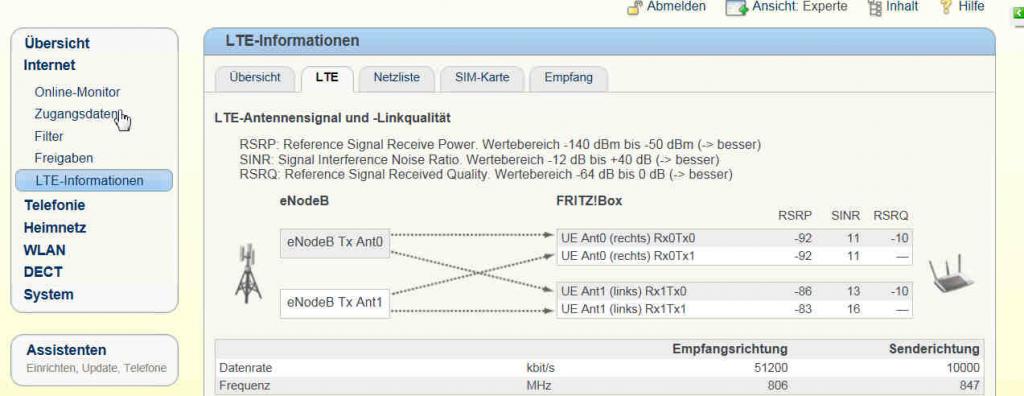Click the eNodeB Tx Ant0 box
This screenshot has width=1024, height=396.
coord(335,243)
